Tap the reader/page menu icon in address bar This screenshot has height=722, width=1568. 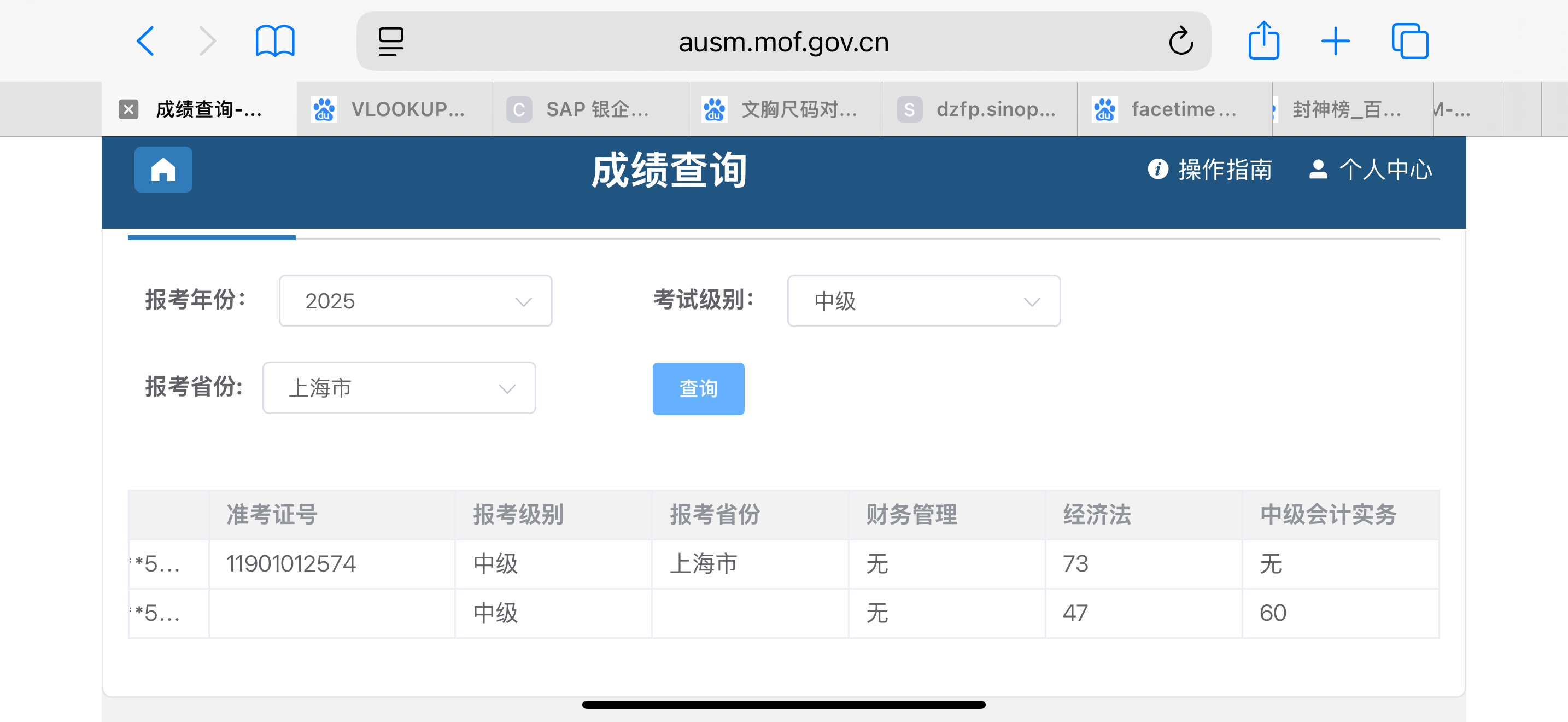(x=390, y=42)
